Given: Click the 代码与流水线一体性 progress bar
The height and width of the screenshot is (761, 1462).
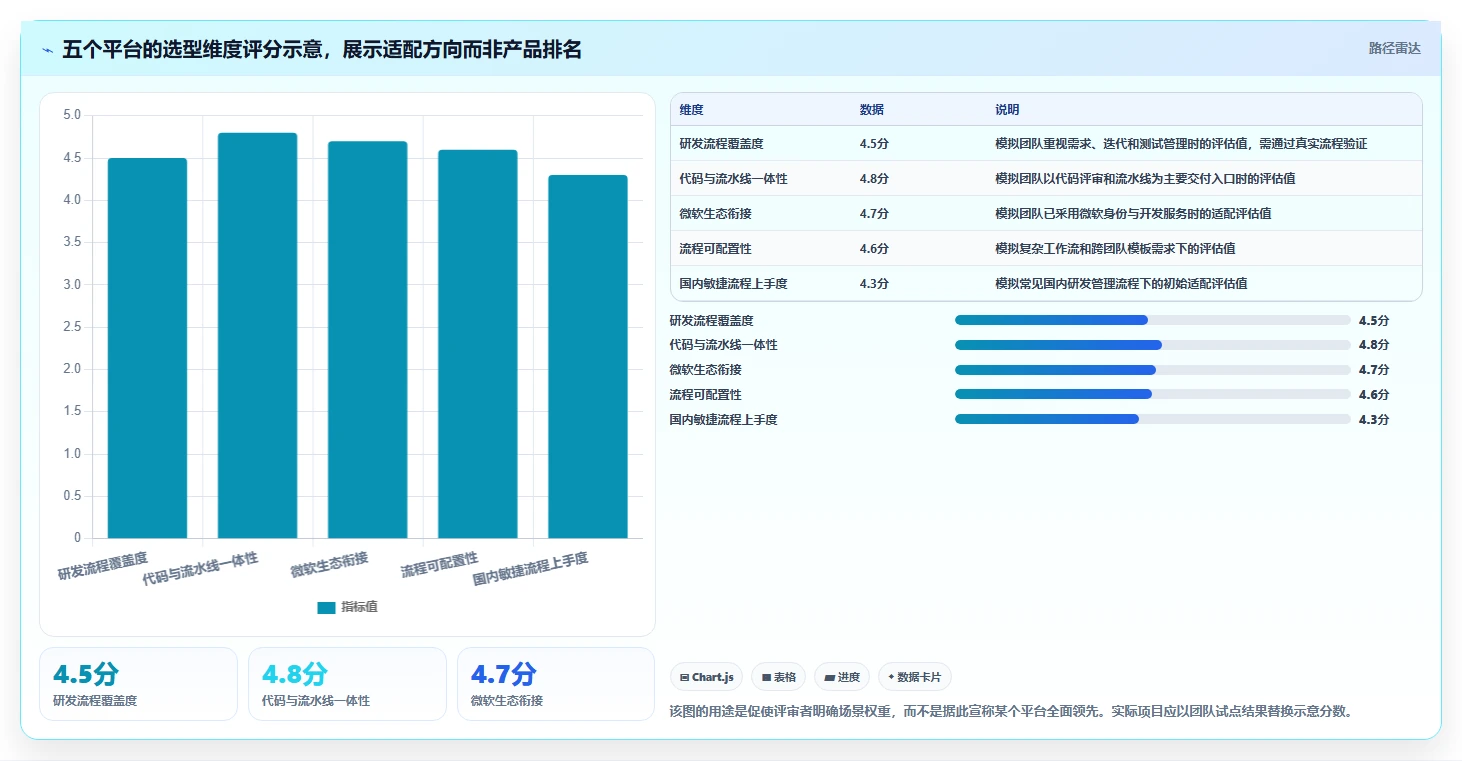Looking at the screenshot, I should pos(1152,345).
